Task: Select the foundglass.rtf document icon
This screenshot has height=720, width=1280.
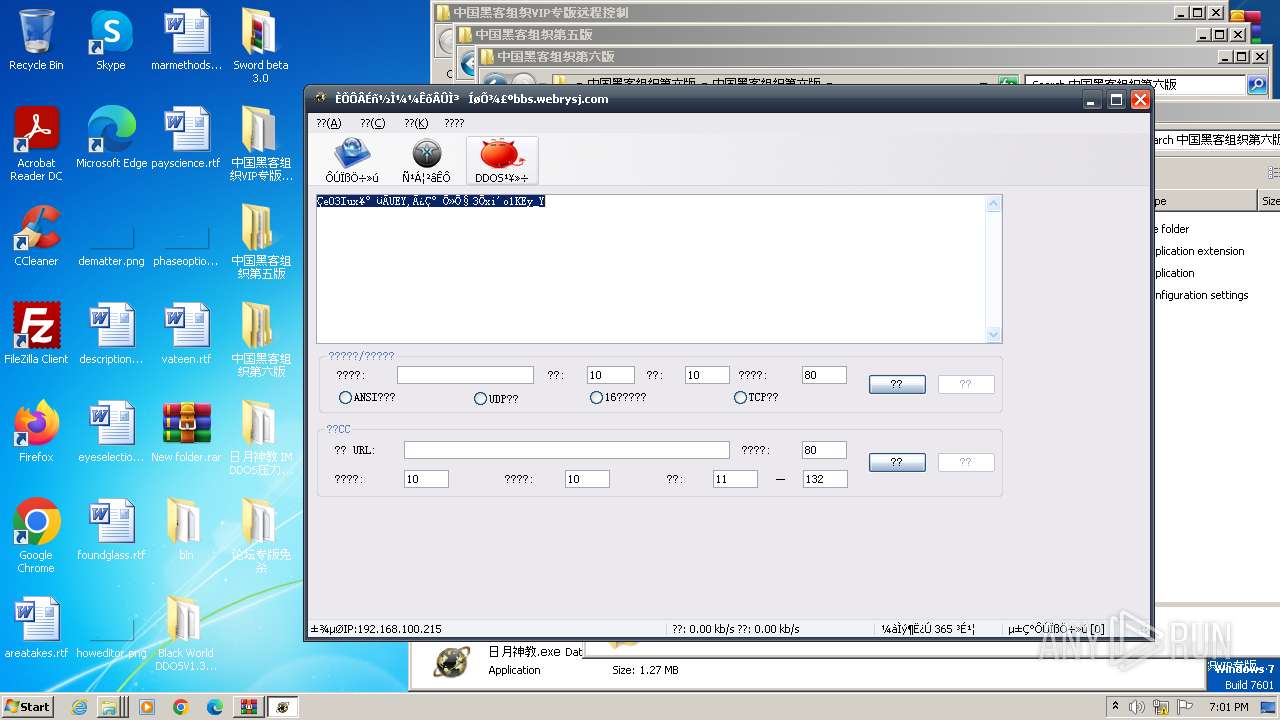Action: (x=111, y=531)
